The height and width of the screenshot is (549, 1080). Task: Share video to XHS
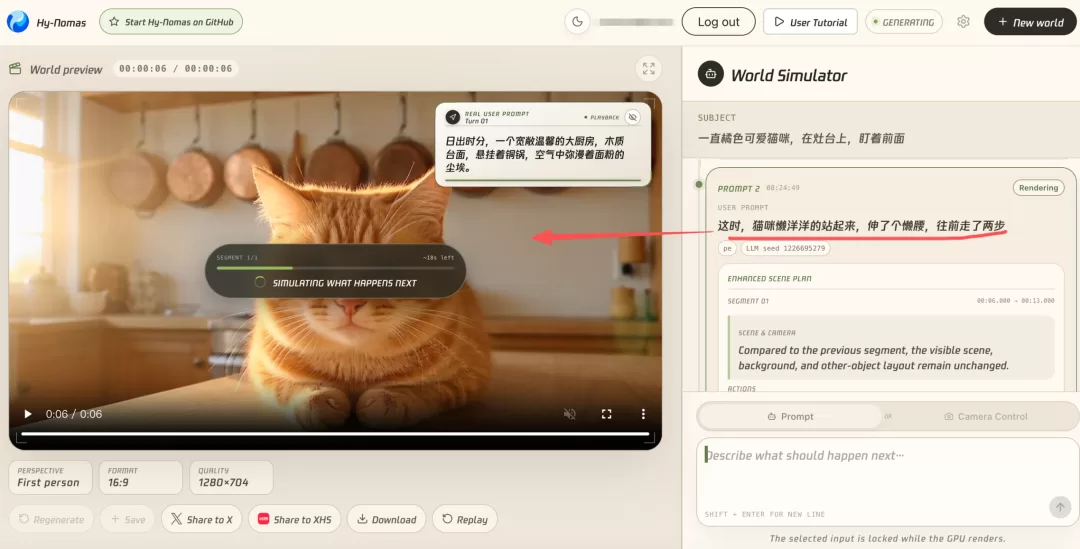(295, 519)
